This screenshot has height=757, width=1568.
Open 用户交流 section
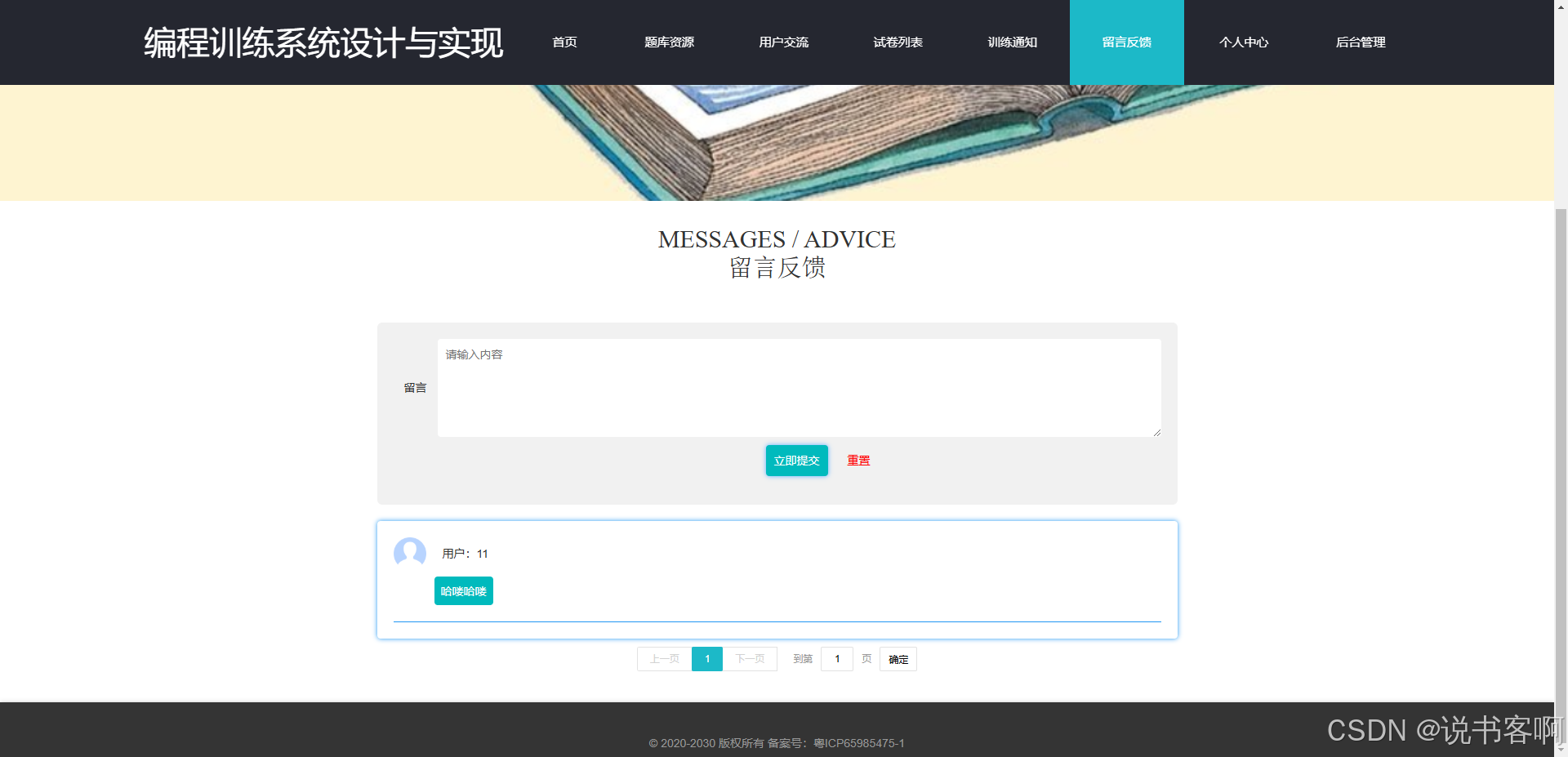pyautogui.click(x=783, y=42)
